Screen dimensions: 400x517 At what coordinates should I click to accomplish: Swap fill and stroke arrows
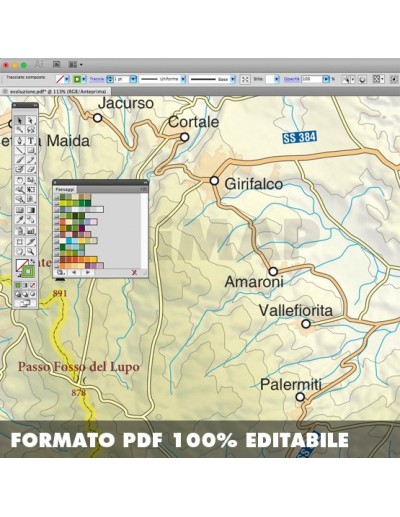(33, 261)
